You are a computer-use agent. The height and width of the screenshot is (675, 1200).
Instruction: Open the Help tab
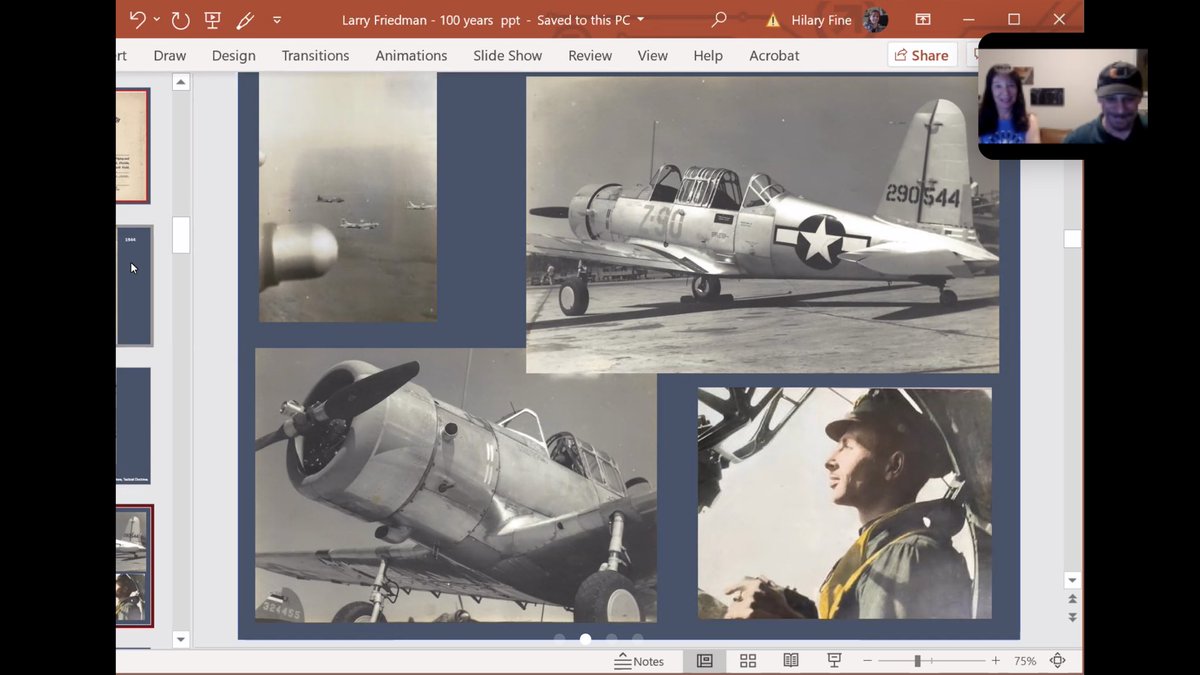(x=708, y=56)
